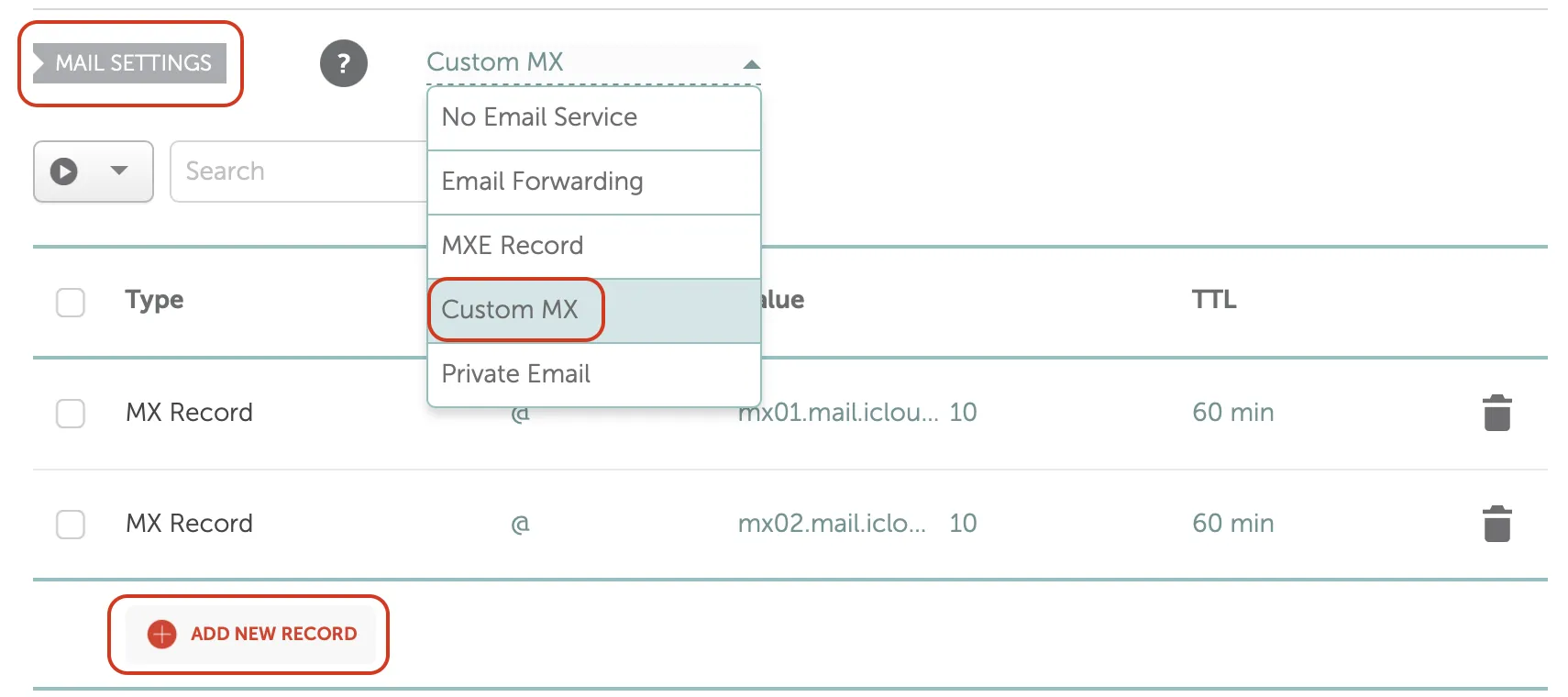Open the bulk actions dropdown arrow

point(118,171)
